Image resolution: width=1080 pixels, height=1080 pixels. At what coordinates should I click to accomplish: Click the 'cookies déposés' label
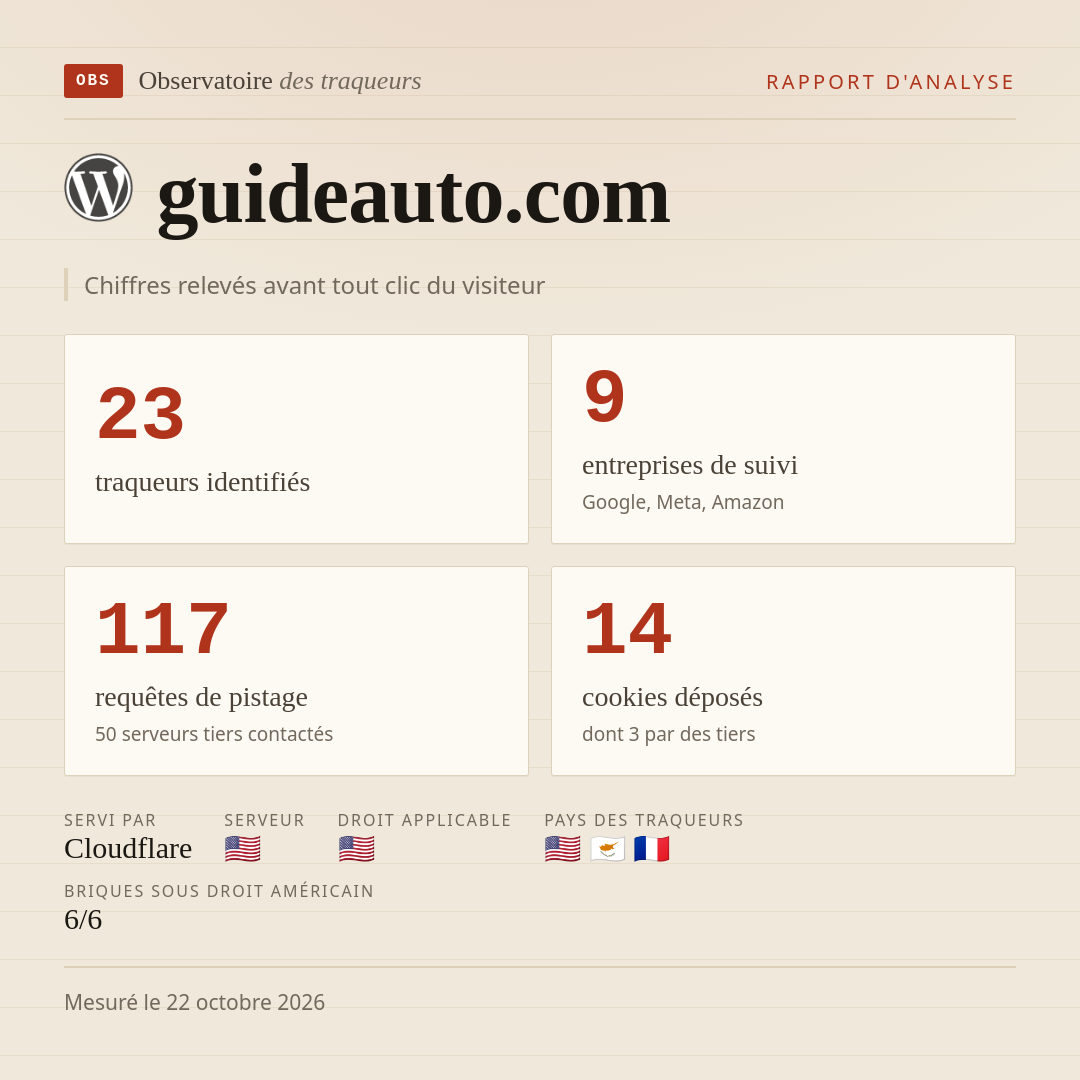point(672,697)
